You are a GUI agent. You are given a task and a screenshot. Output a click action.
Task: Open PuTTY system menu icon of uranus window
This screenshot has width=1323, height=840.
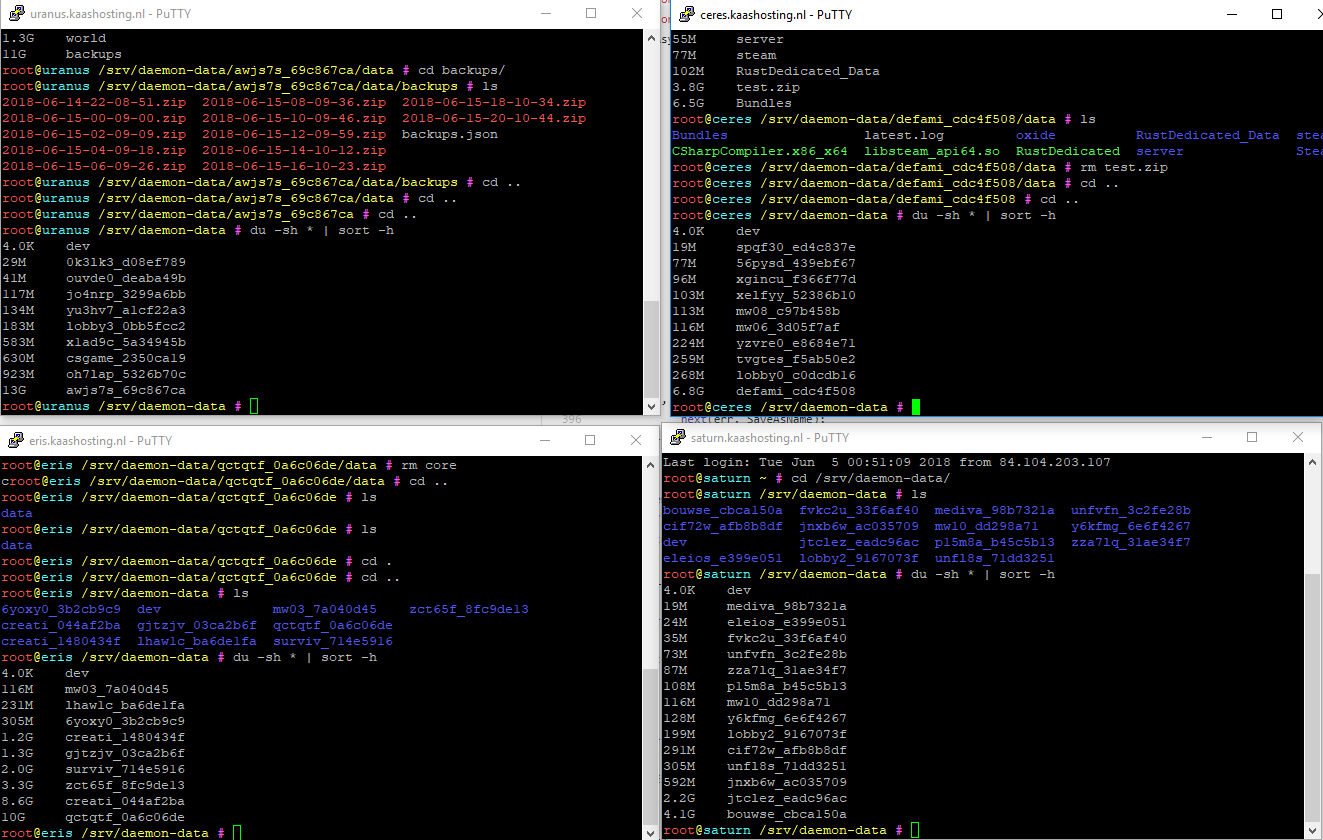[16, 14]
